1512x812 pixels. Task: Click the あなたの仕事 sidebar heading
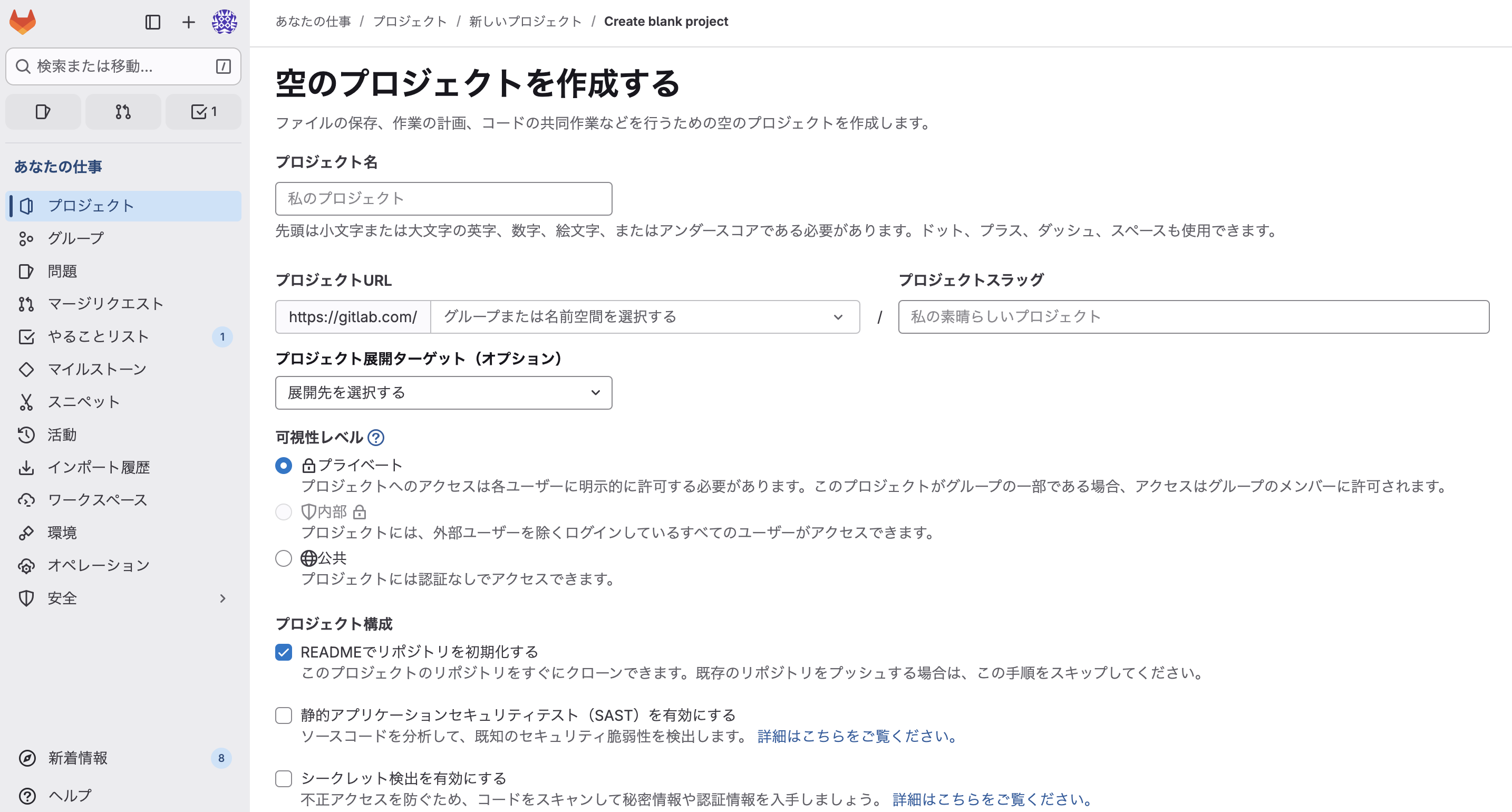pos(57,167)
